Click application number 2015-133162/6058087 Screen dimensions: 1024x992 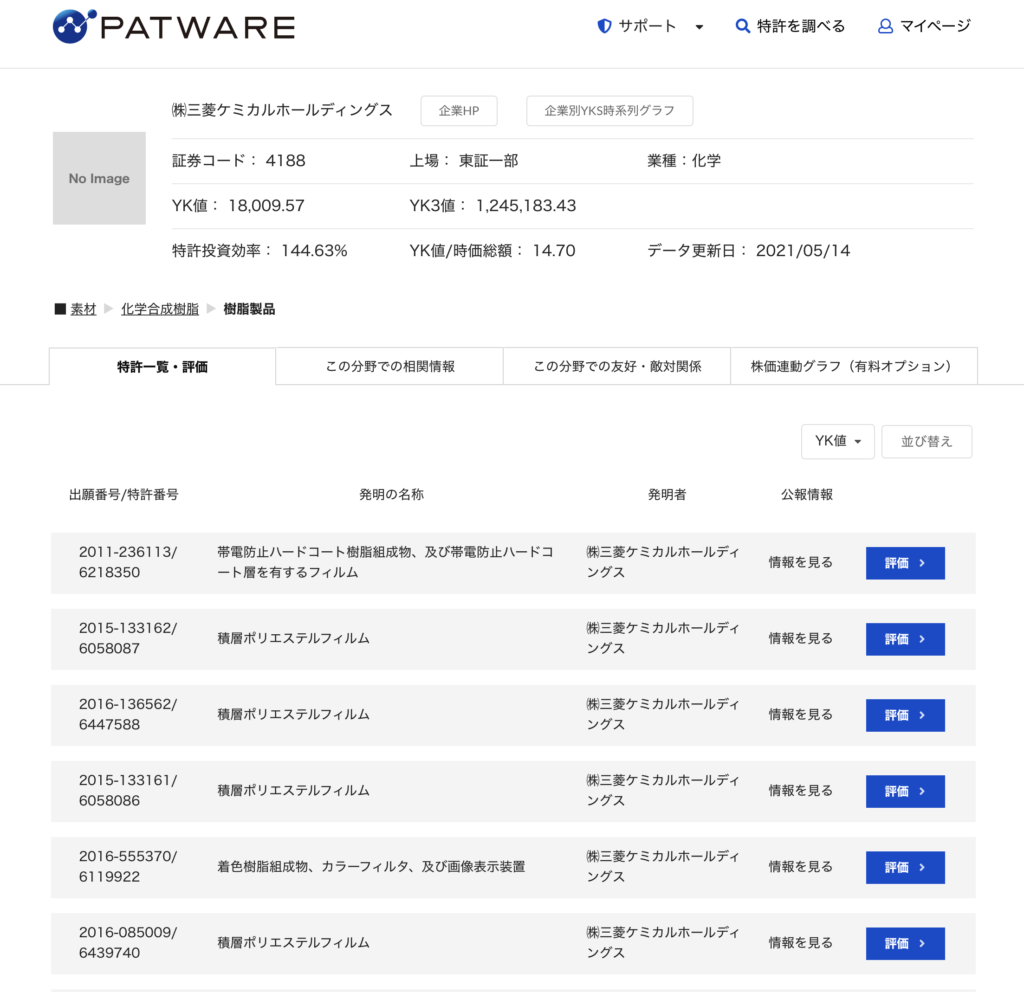128,638
